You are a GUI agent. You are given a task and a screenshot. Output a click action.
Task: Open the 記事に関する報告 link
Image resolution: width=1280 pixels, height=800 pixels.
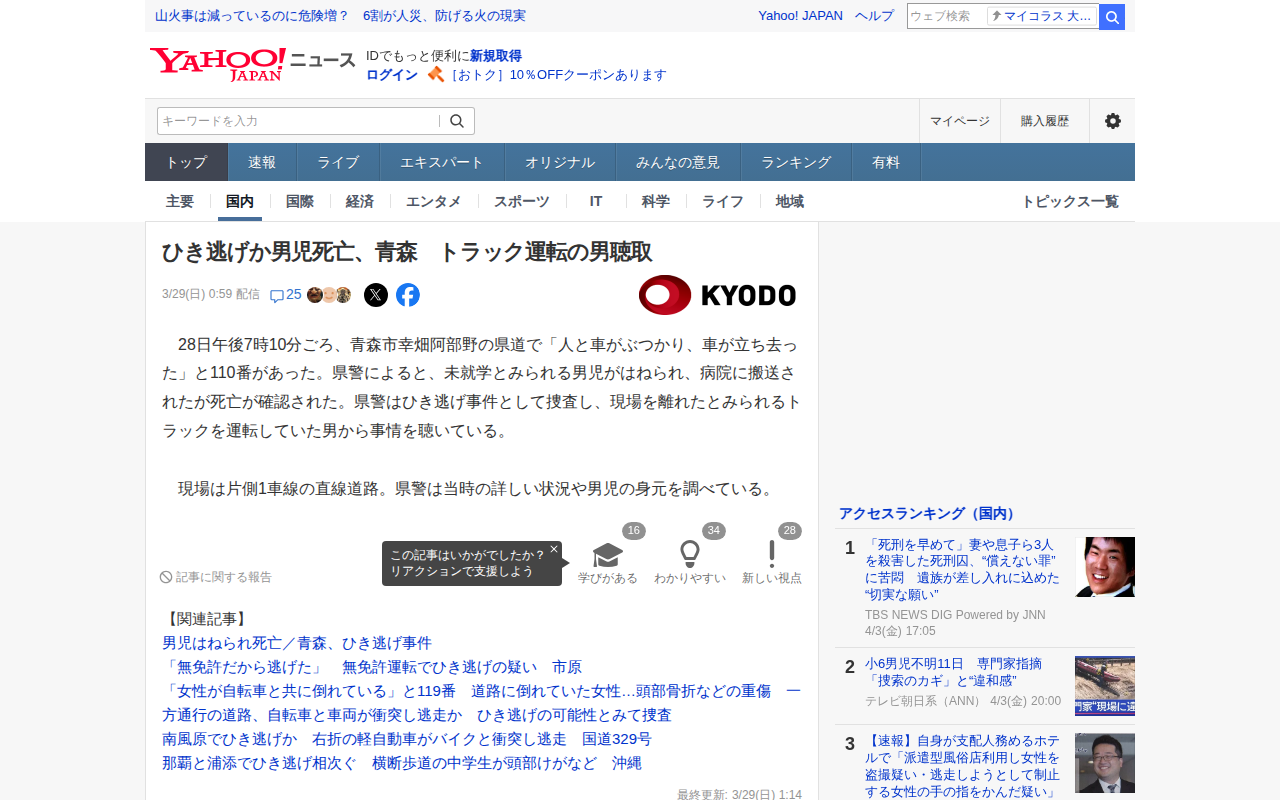[x=216, y=577]
